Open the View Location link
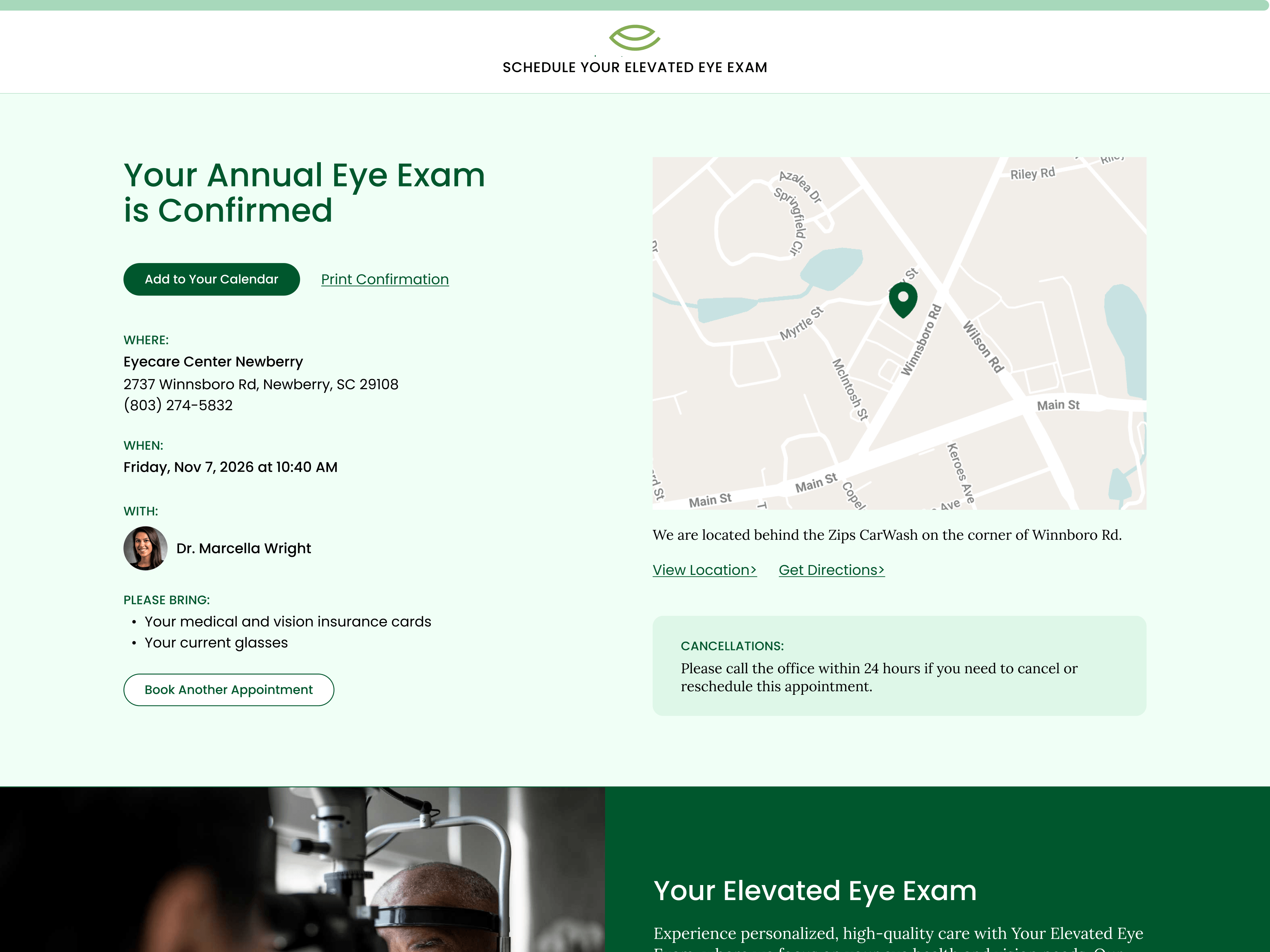Viewport: 1270px width, 952px height. tap(705, 570)
